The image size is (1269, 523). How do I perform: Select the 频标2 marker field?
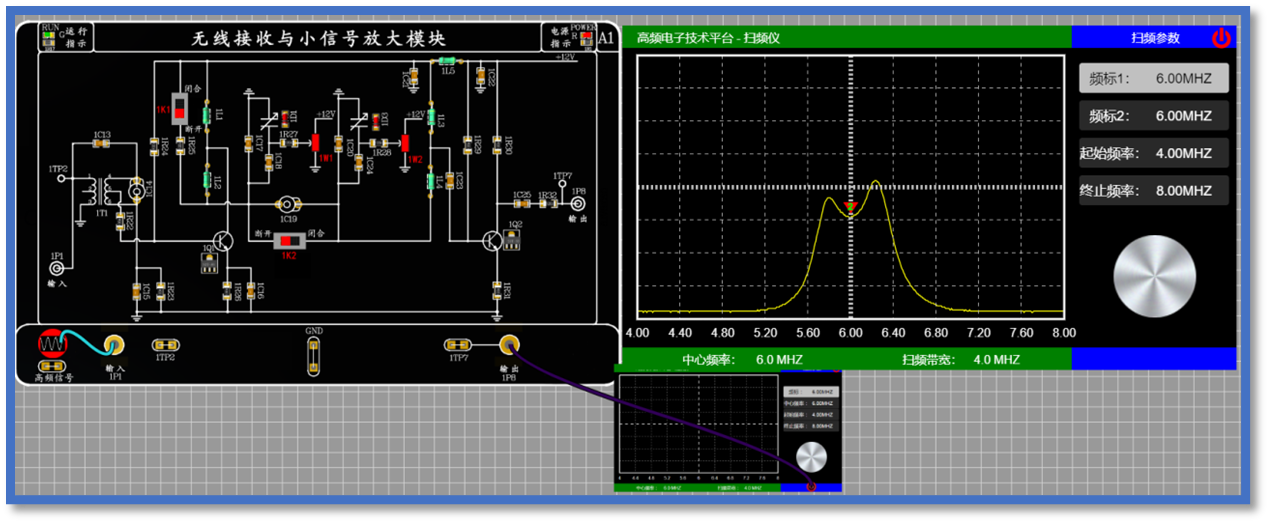tap(1153, 115)
